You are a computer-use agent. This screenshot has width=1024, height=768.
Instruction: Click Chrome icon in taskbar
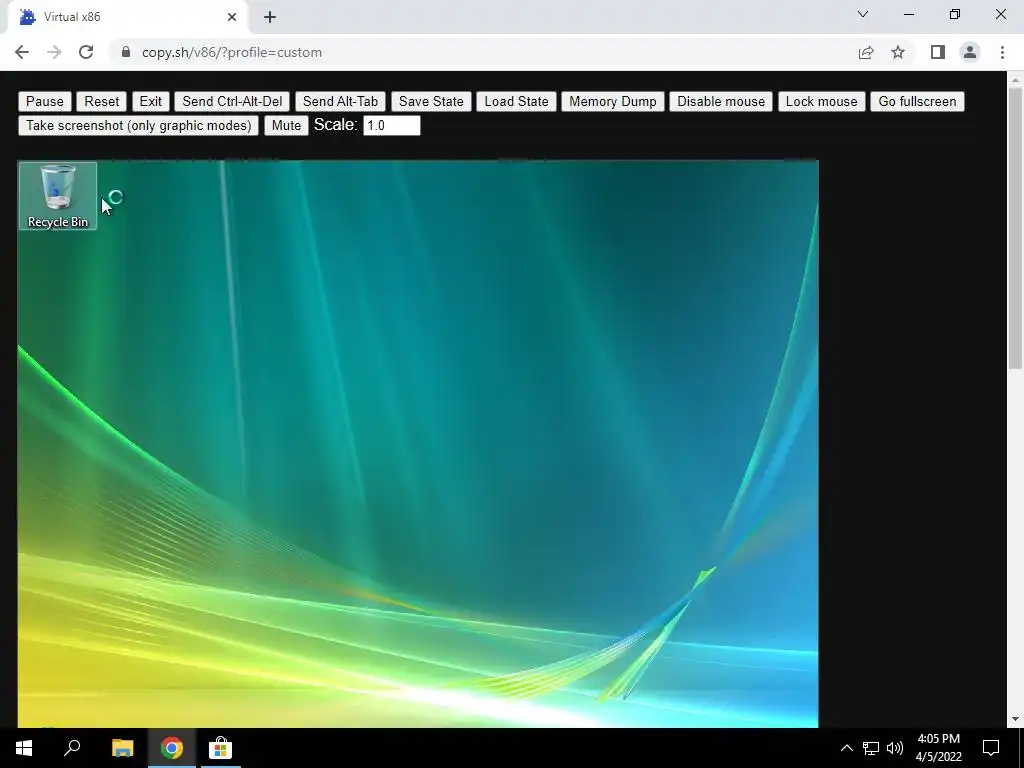[x=172, y=748]
